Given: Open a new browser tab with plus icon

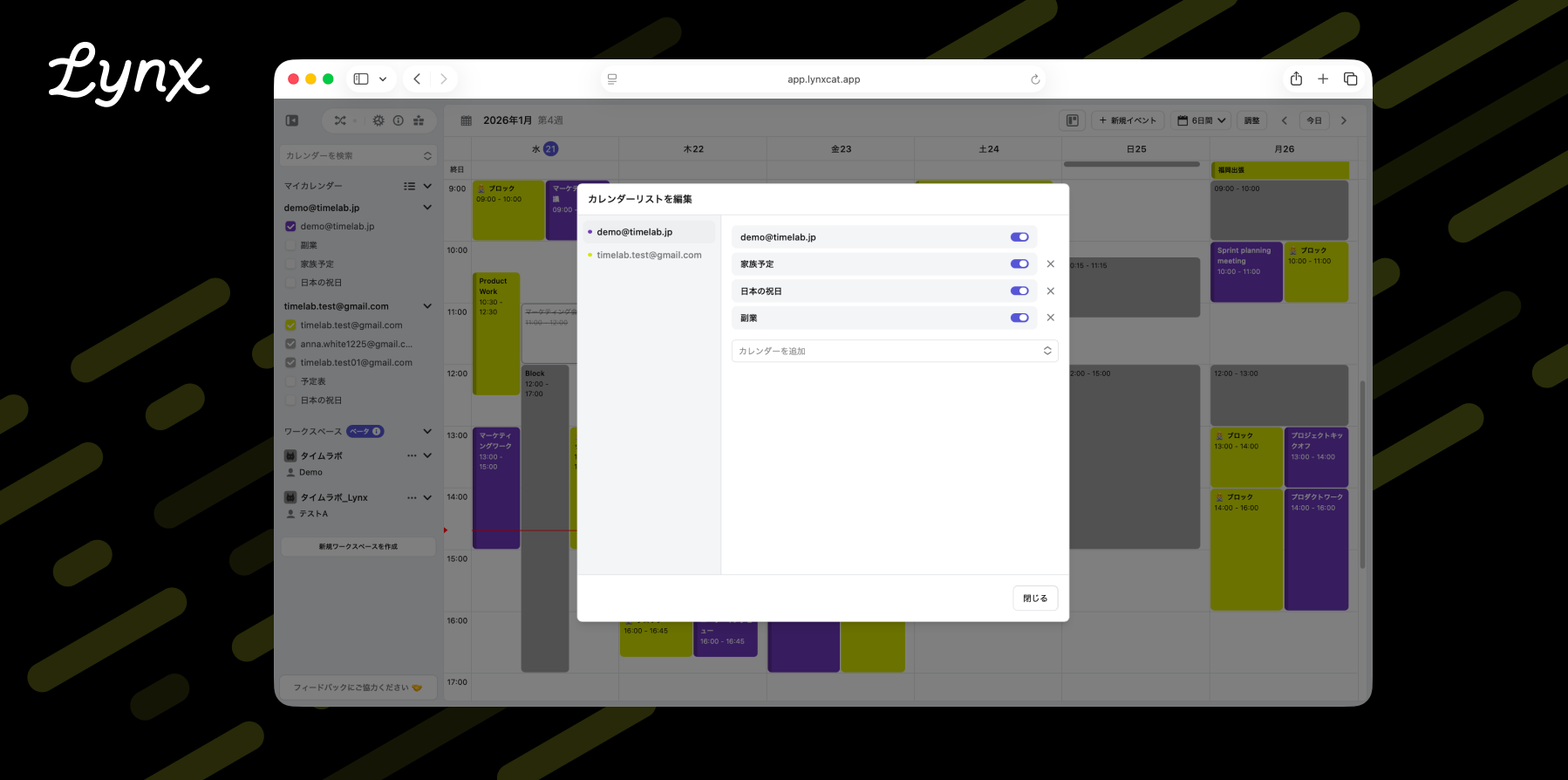Looking at the screenshot, I should pyautogui.click(x=1323, y=79).
